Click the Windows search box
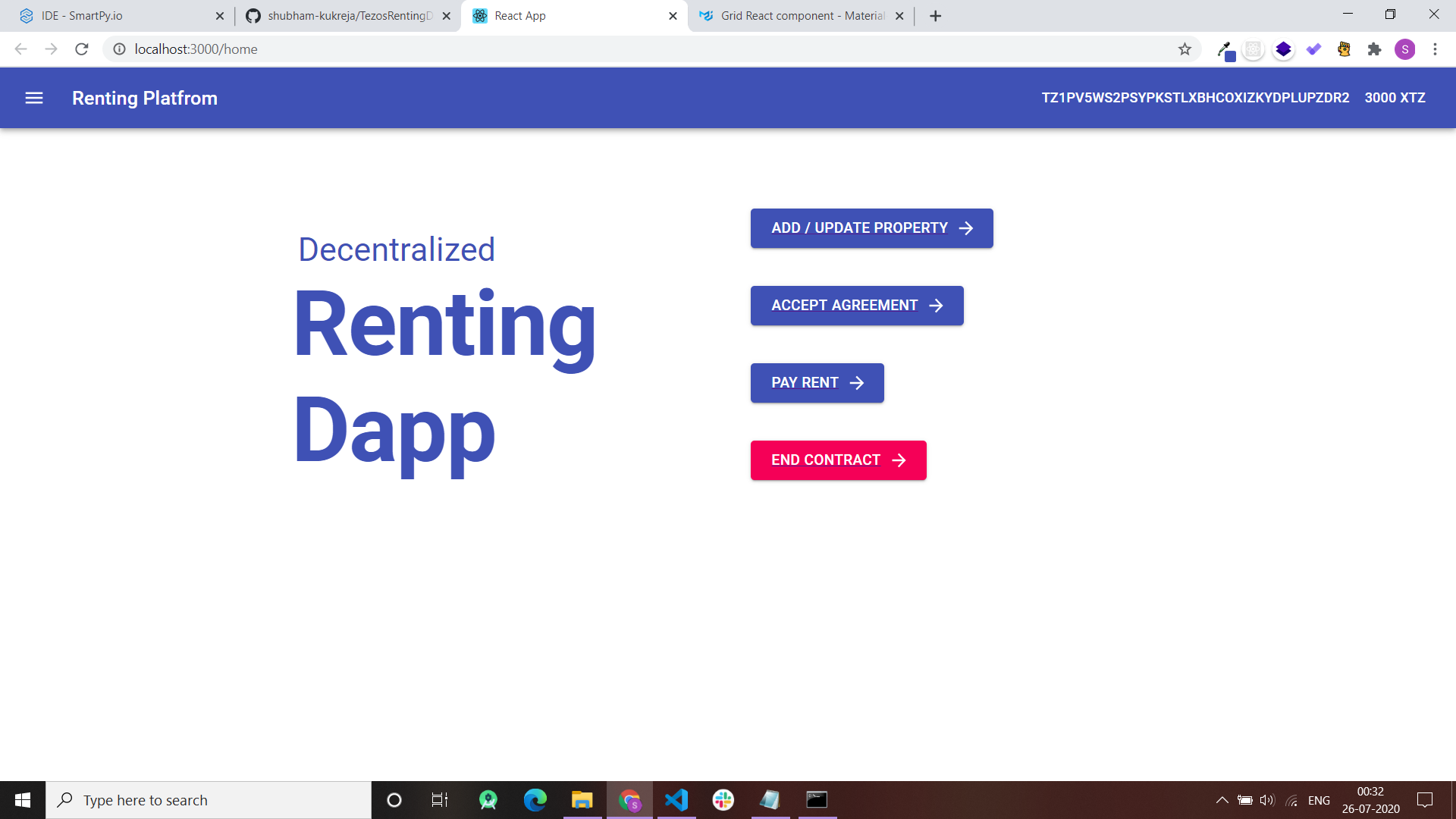This screenshot has height=819, width=1456. [209, 800]
